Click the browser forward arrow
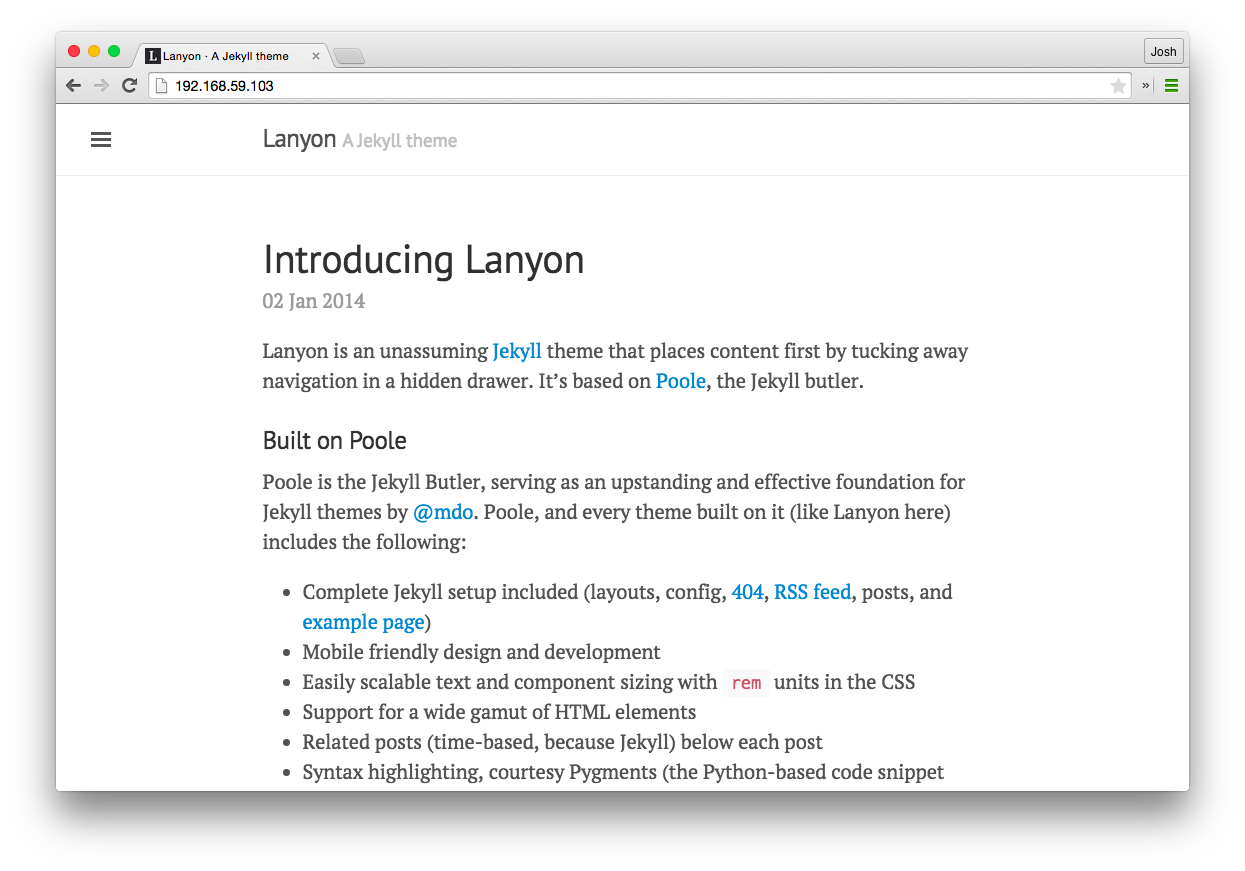Viewport: 1245px width, 871px height. 101,86
